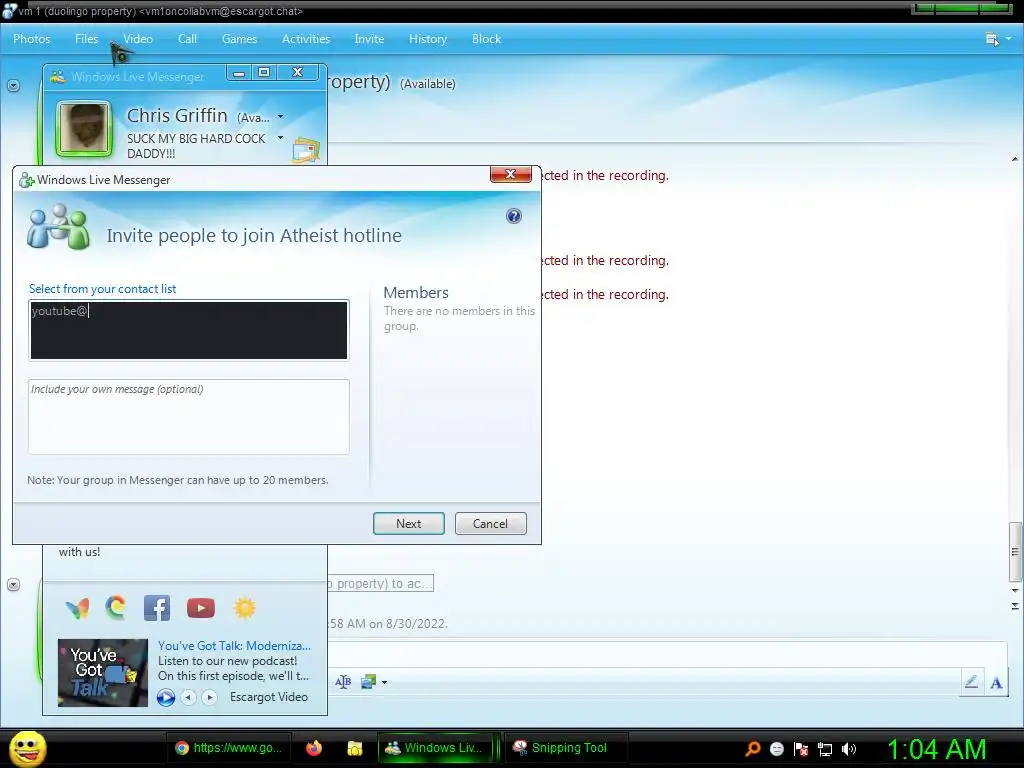Open the YouTube icon in Messenger
Image resolution: width=1024 pixels, height=768 pixels.
coord(200,608)
